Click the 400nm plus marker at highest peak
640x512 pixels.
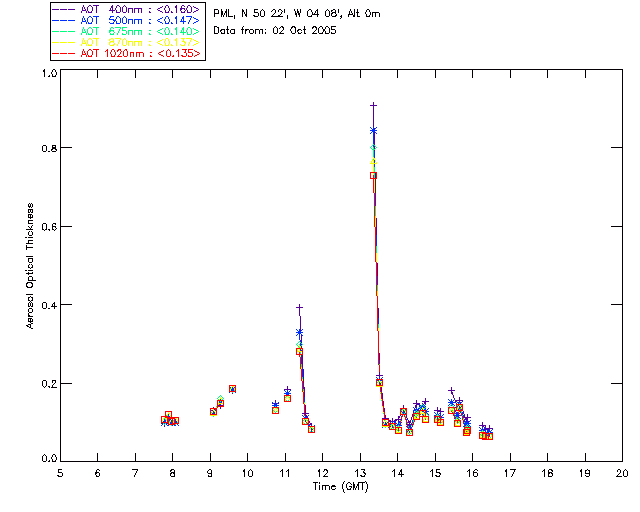[373, 105]
